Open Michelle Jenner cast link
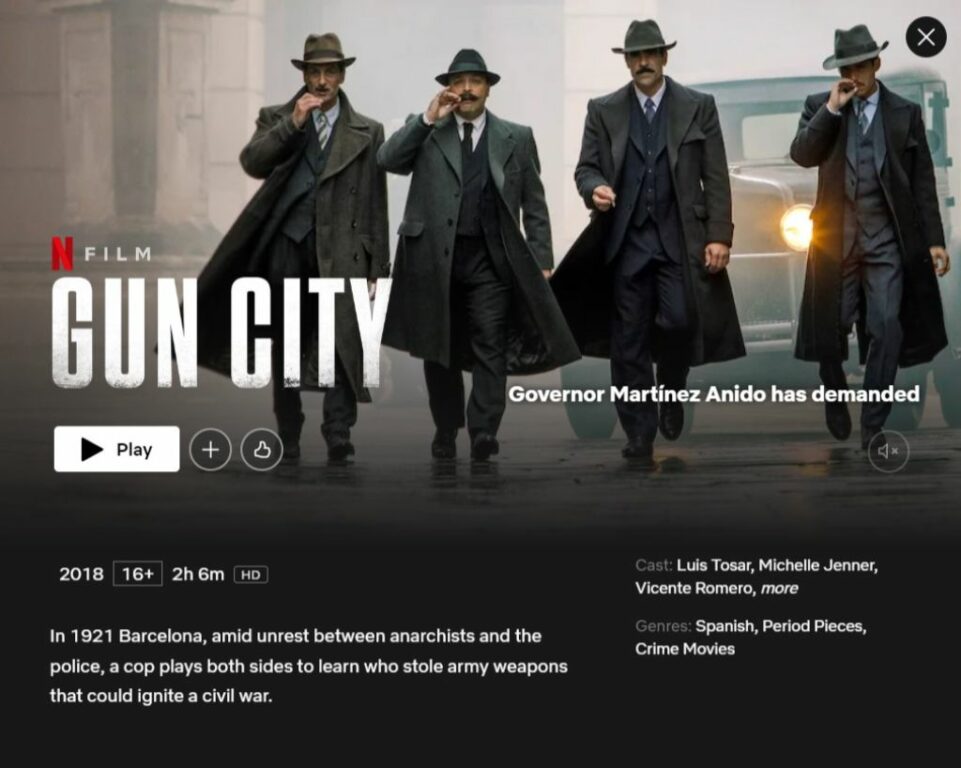The width and height of the screenshot is (961, 768). click(x=818, y=565)
